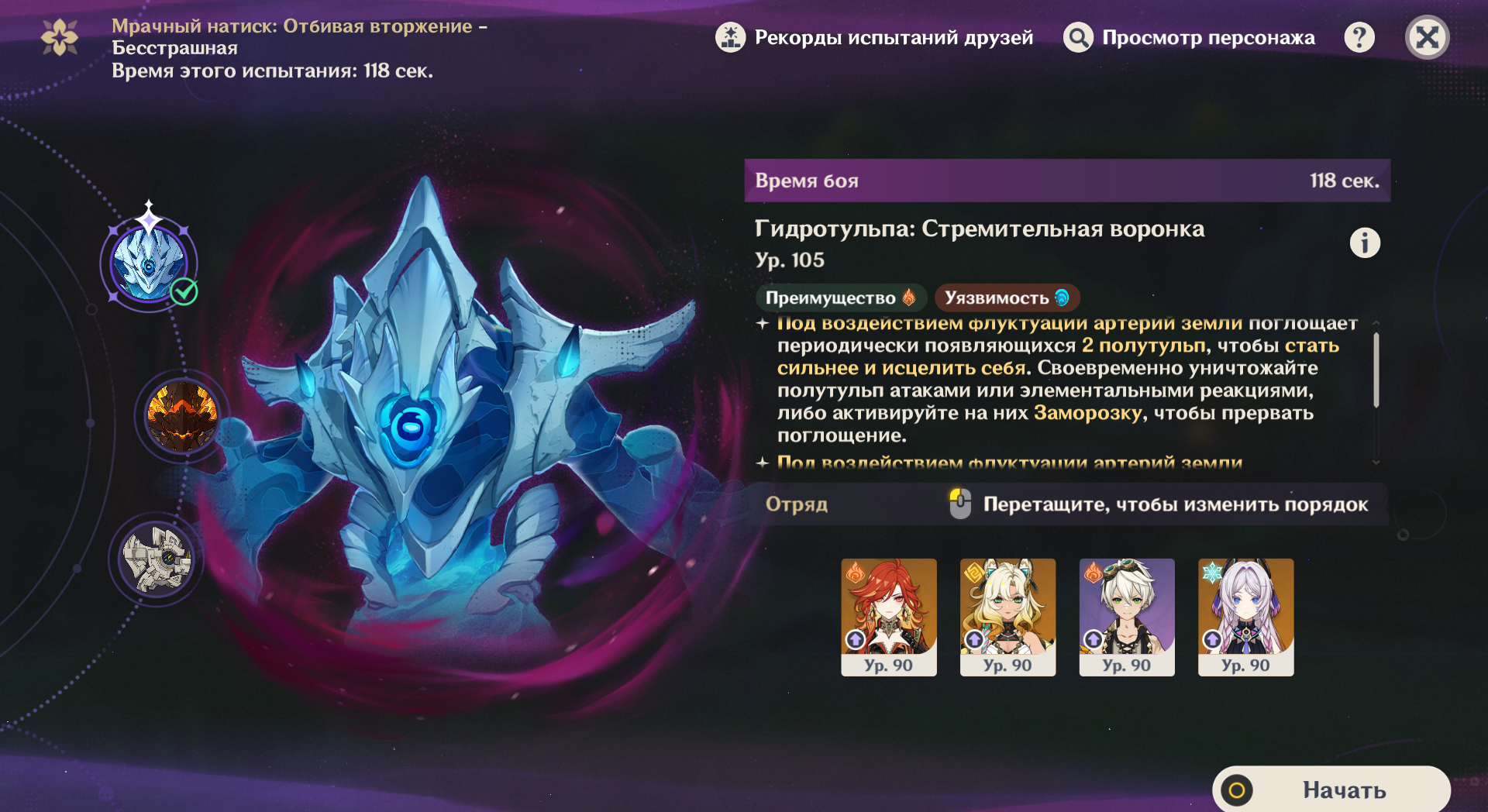This screenshot has height=812, width=1488.
Task: Click the description scroll down arrow
Action: tap(1376, 462)
